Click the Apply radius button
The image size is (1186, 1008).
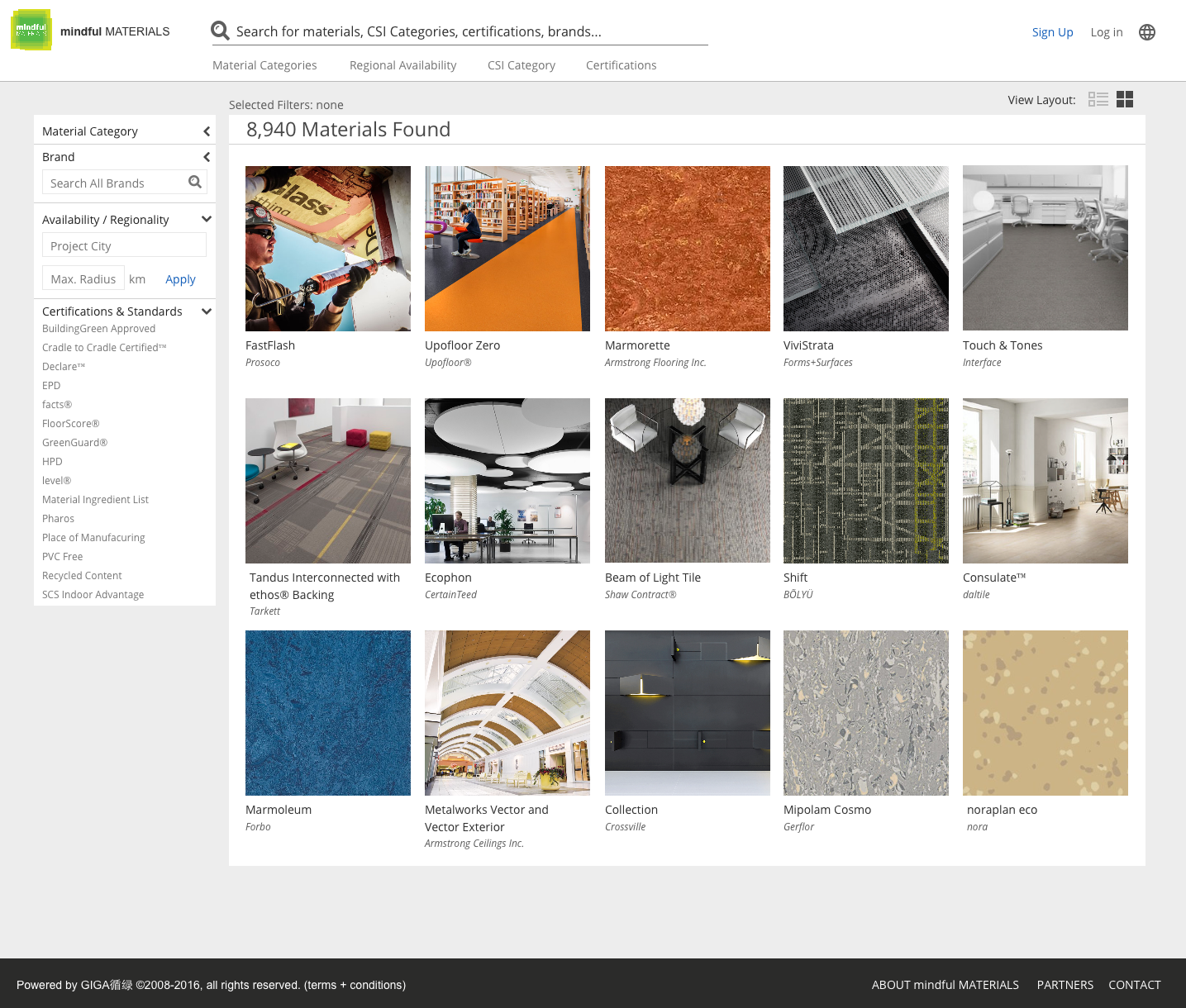[180, 279]
